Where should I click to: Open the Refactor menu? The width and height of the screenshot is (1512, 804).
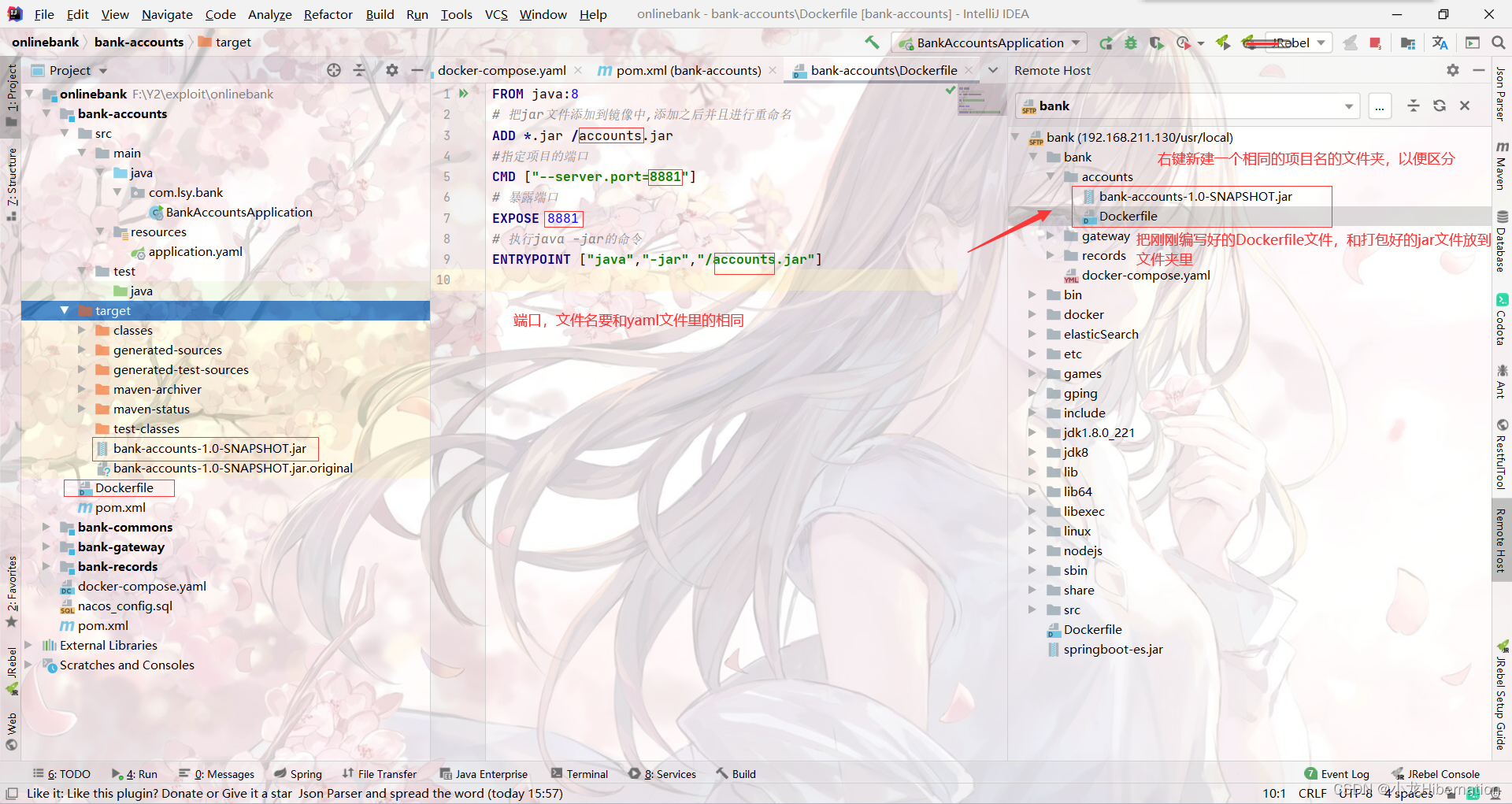328,14
